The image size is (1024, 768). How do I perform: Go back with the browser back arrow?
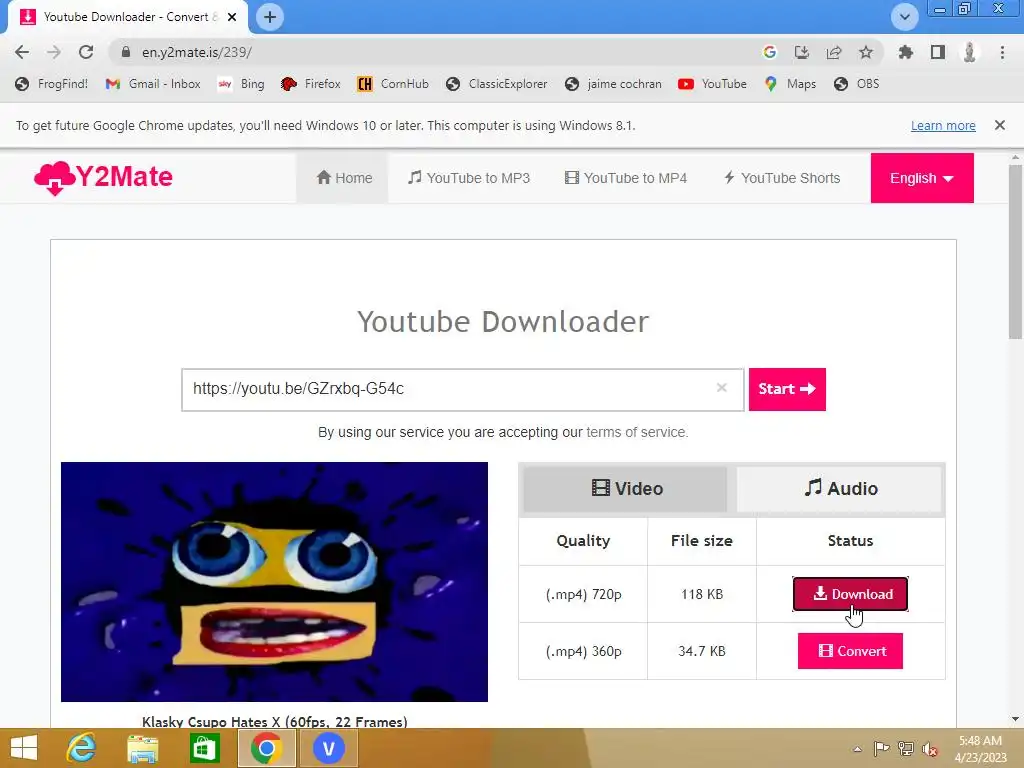[x=22, y=52]
